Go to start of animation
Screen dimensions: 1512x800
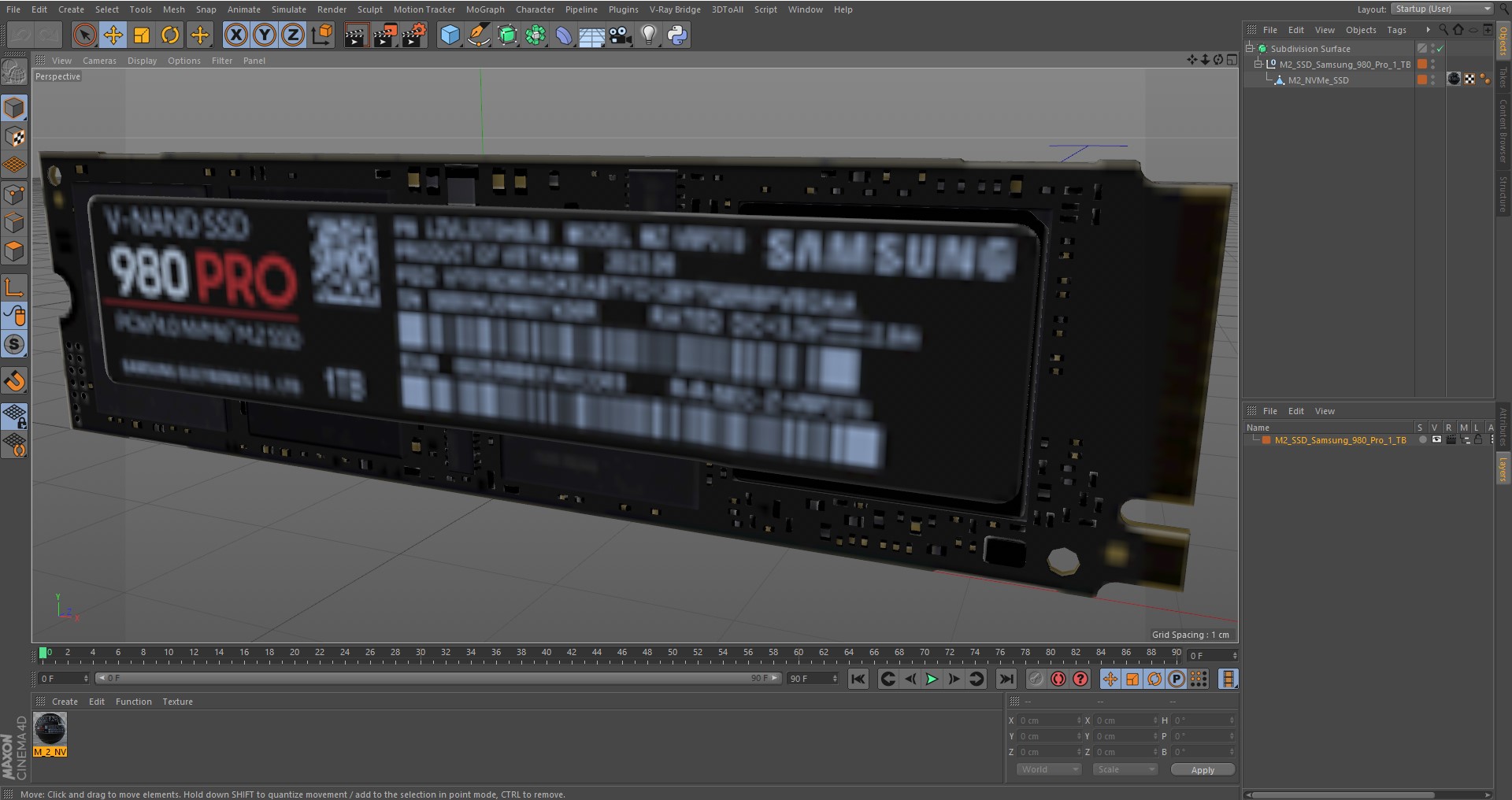click(858, 679)
